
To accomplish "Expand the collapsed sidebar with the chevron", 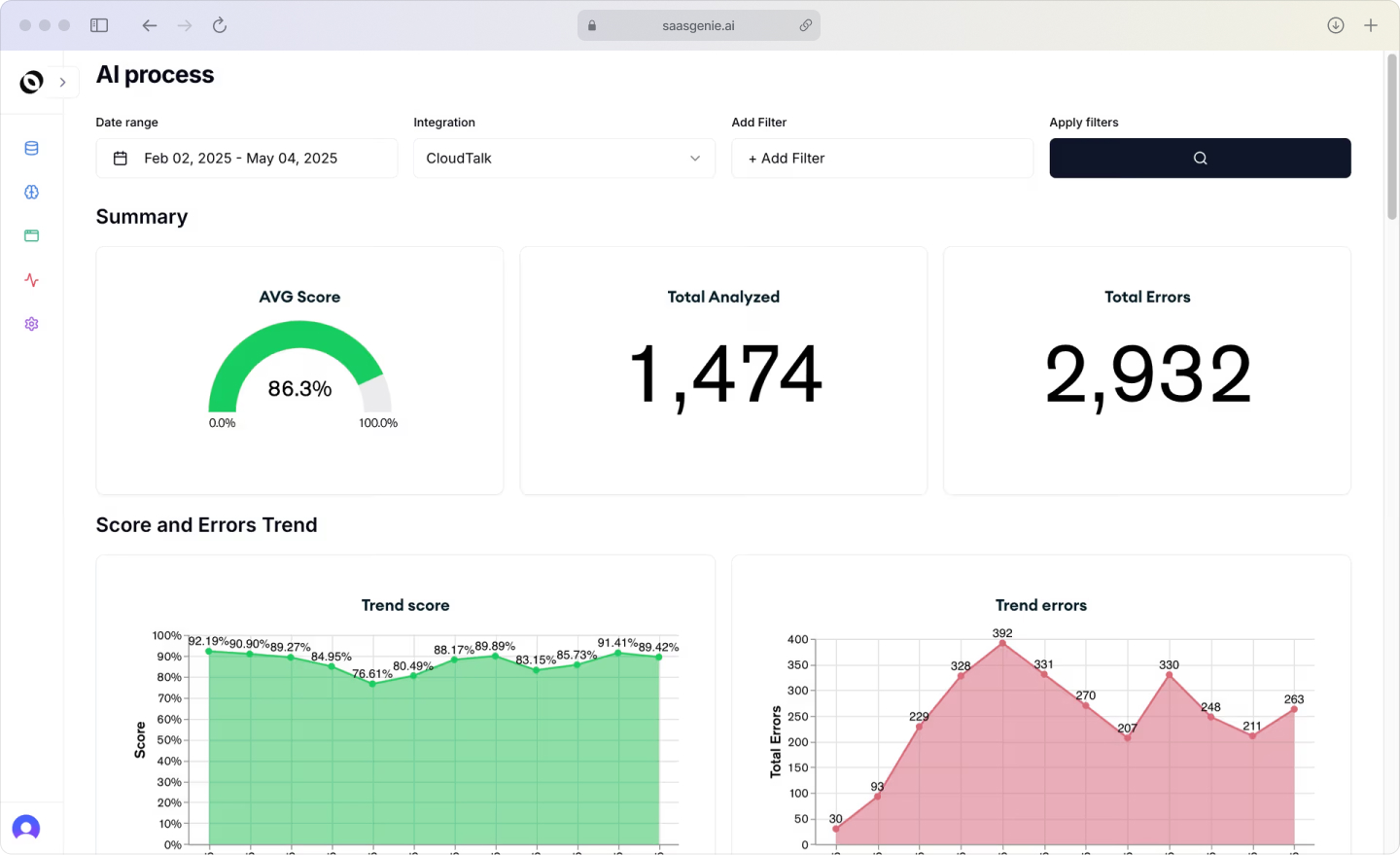I will pos(62,82).
